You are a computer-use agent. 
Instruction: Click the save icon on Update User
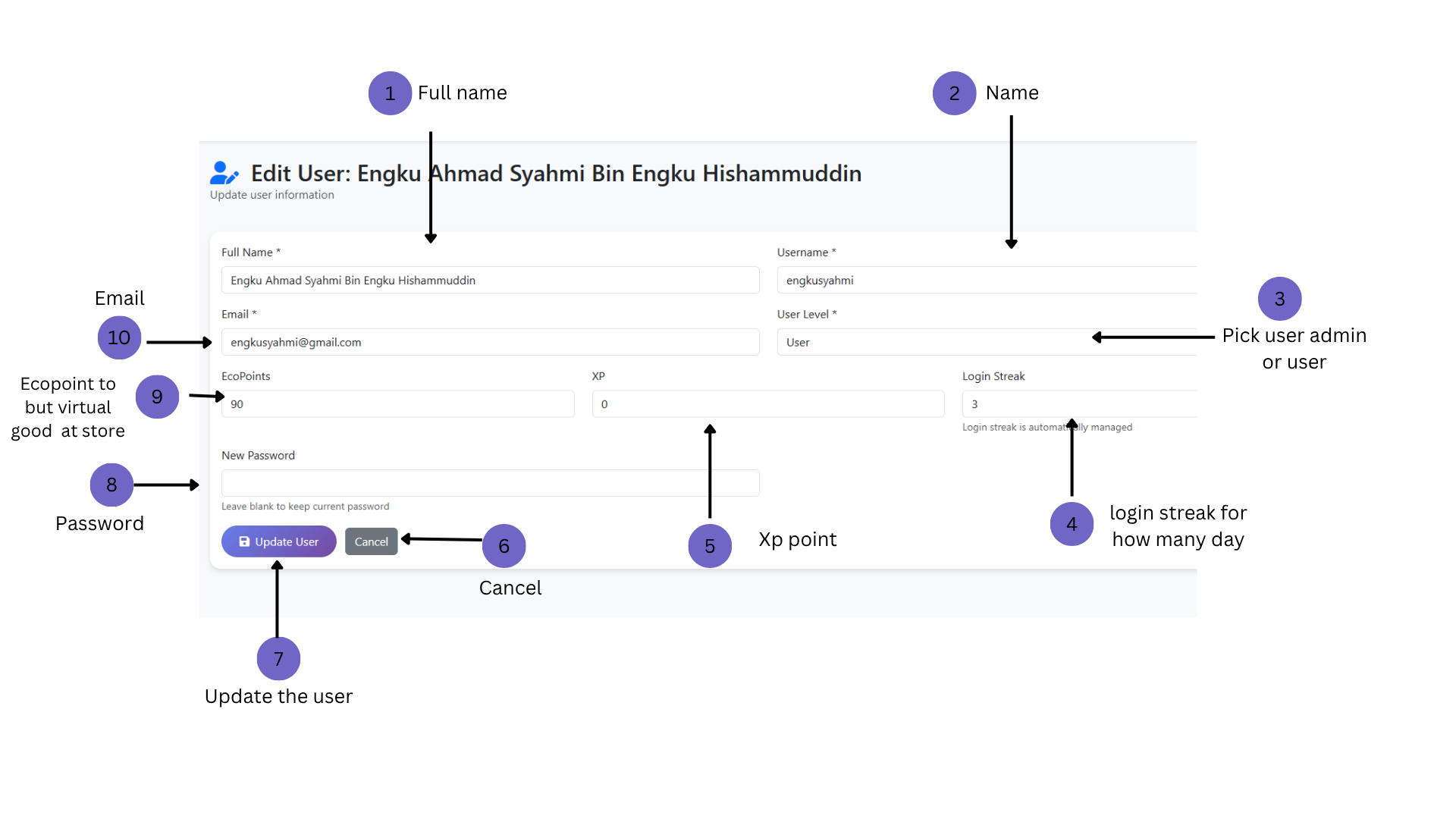pos(244,541)
